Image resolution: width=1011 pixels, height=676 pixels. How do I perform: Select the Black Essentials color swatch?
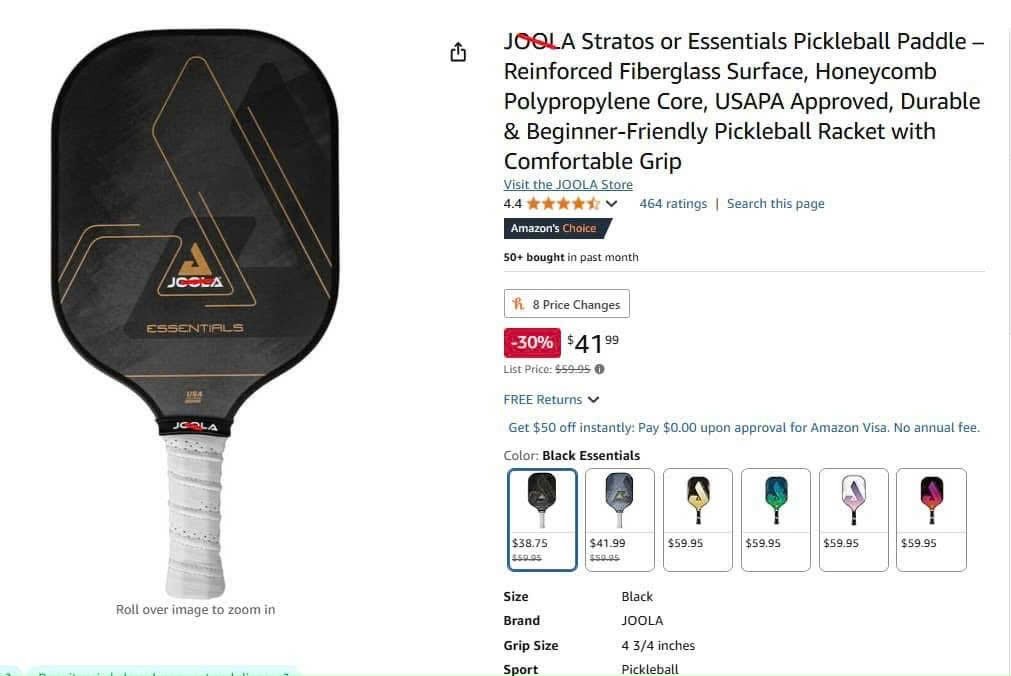[x=542, y=520]
